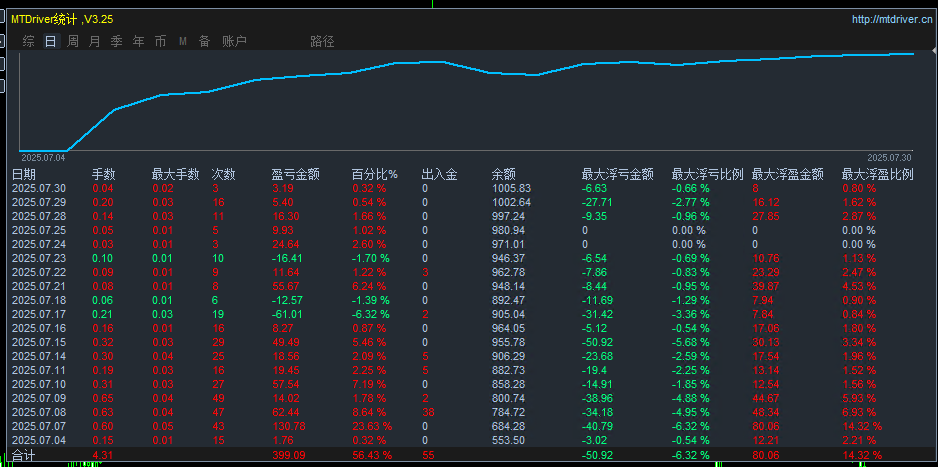
Task: Click the 出入金 column header
Action: coord(440,175)
